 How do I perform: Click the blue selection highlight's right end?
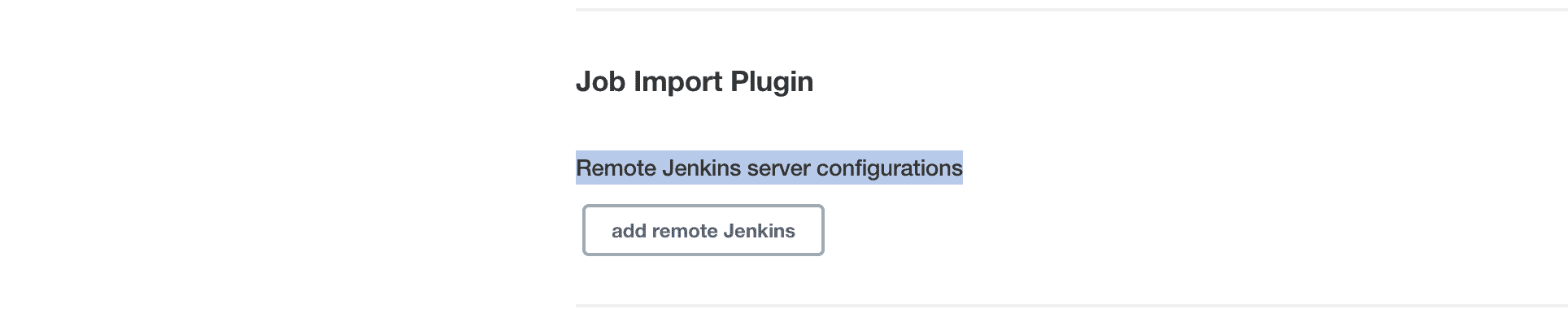pos(960,168)
